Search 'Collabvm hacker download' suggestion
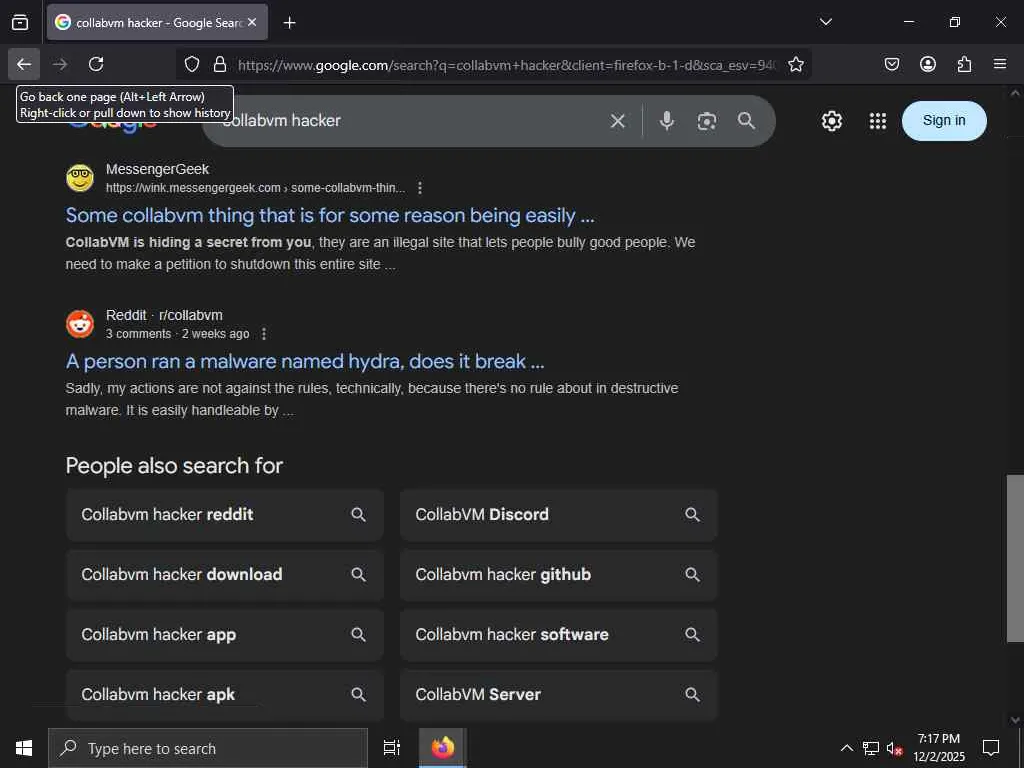The image size is (1024, 768). pos(225,575)
